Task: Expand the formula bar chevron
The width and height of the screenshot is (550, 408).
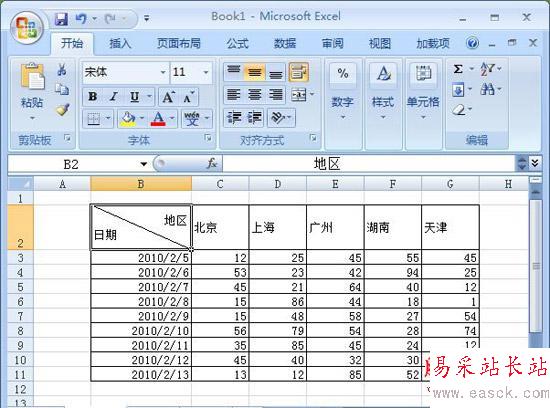Action: (535, 163)
